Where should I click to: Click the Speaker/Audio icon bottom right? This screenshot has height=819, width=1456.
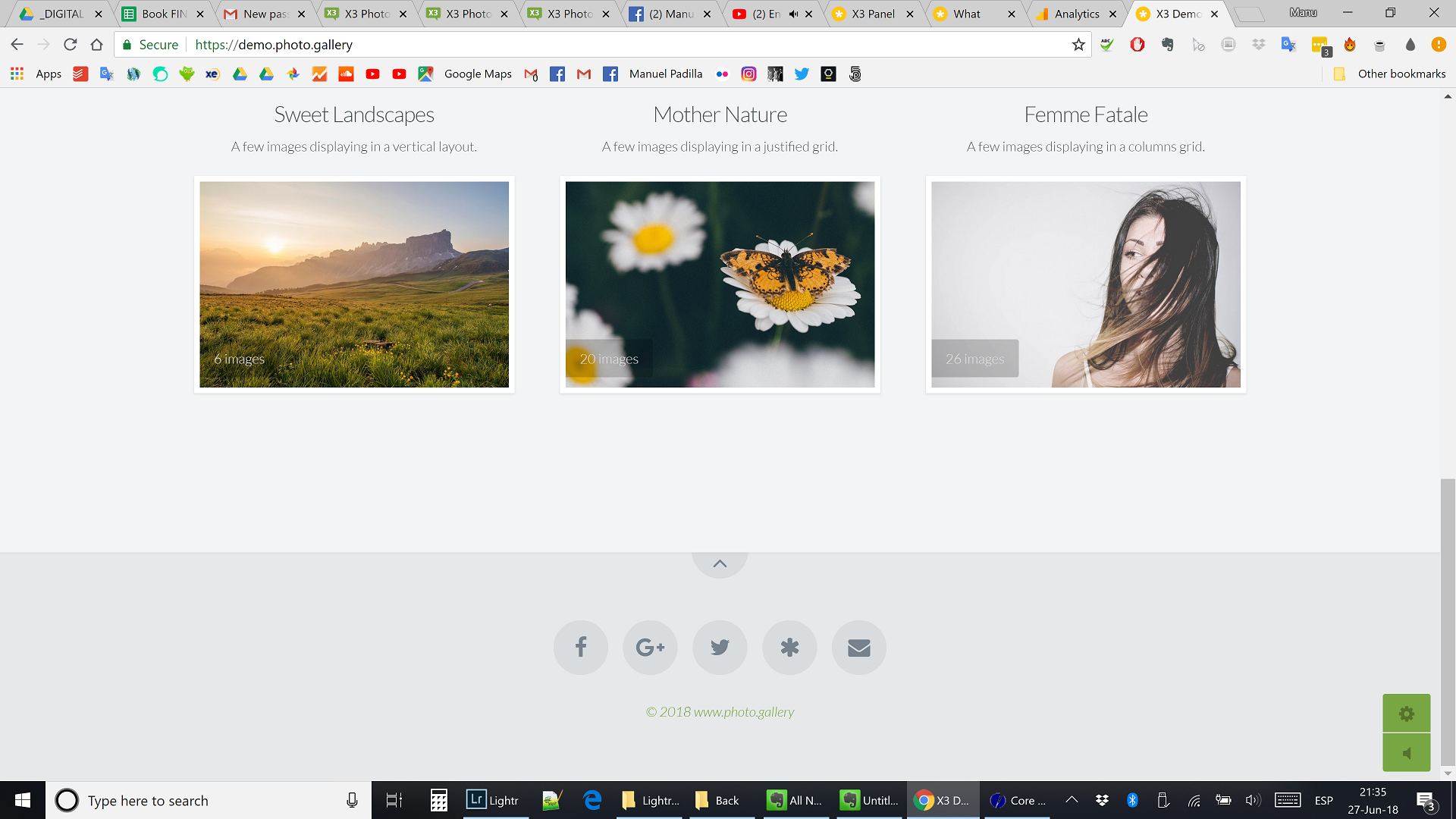1407,752
